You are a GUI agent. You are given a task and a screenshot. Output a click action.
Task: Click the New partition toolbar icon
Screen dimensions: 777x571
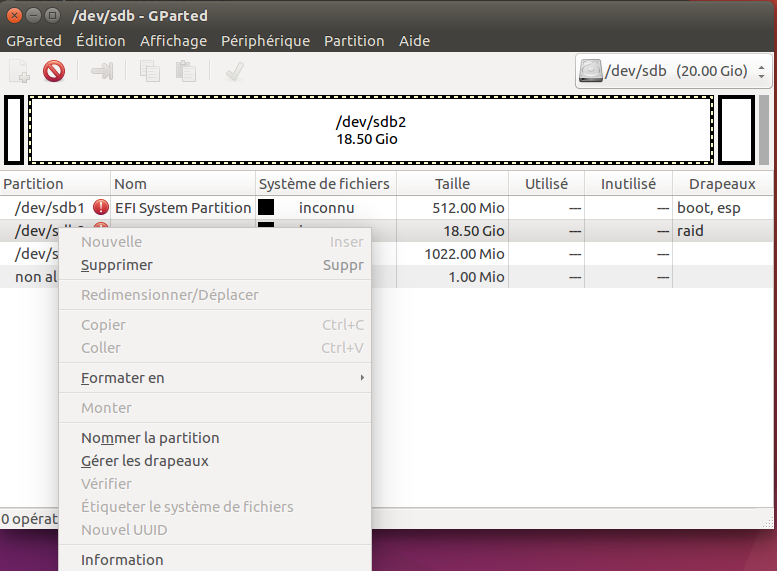[20, 71]
